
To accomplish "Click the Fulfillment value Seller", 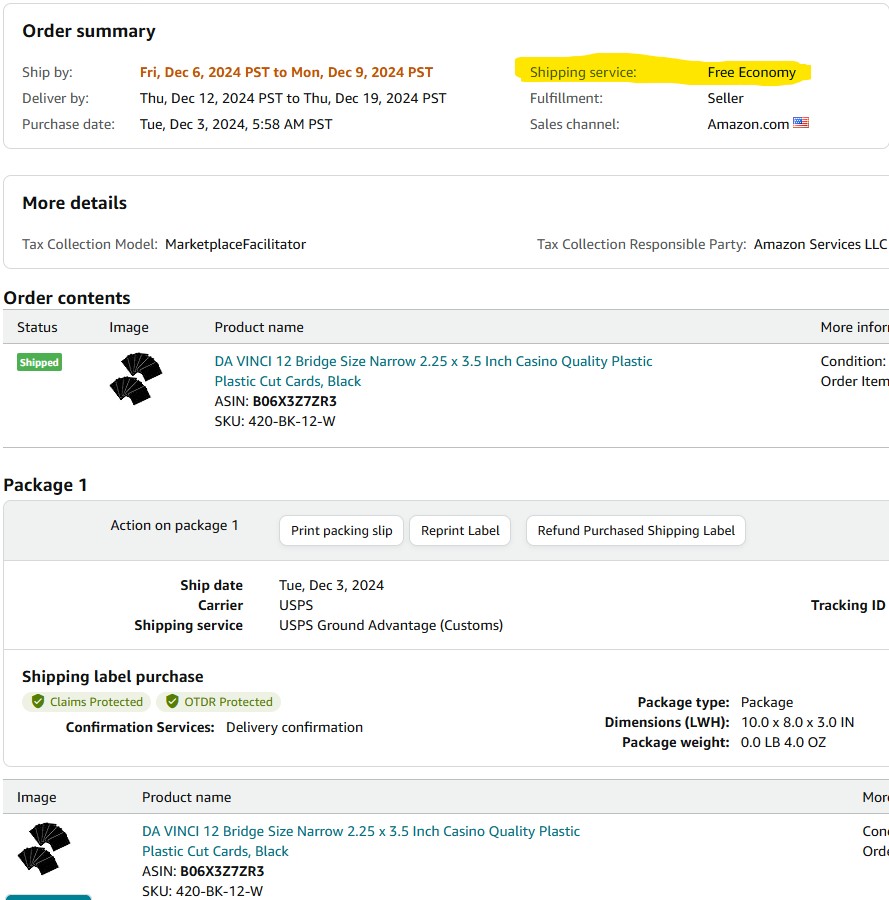I will pyautogui.click(x=725, y=98).
